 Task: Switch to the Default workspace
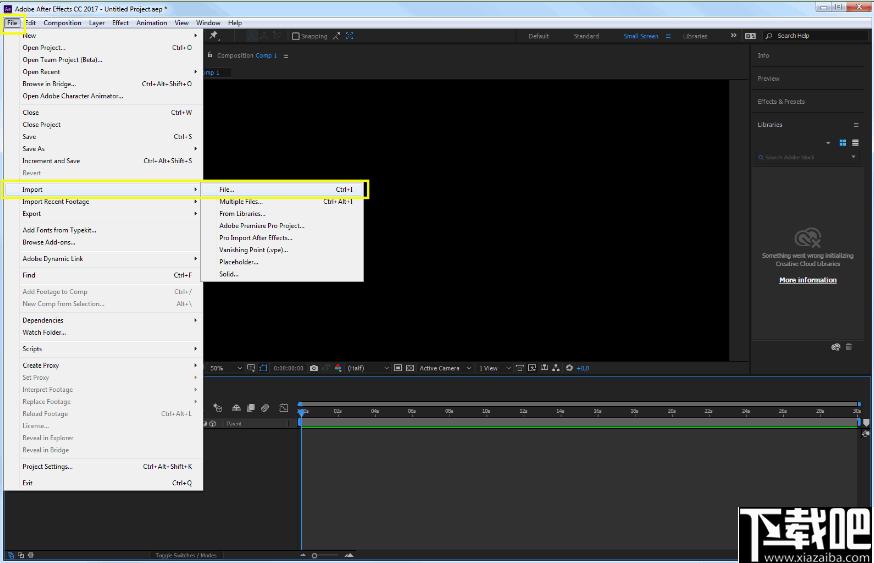(538, 36)
